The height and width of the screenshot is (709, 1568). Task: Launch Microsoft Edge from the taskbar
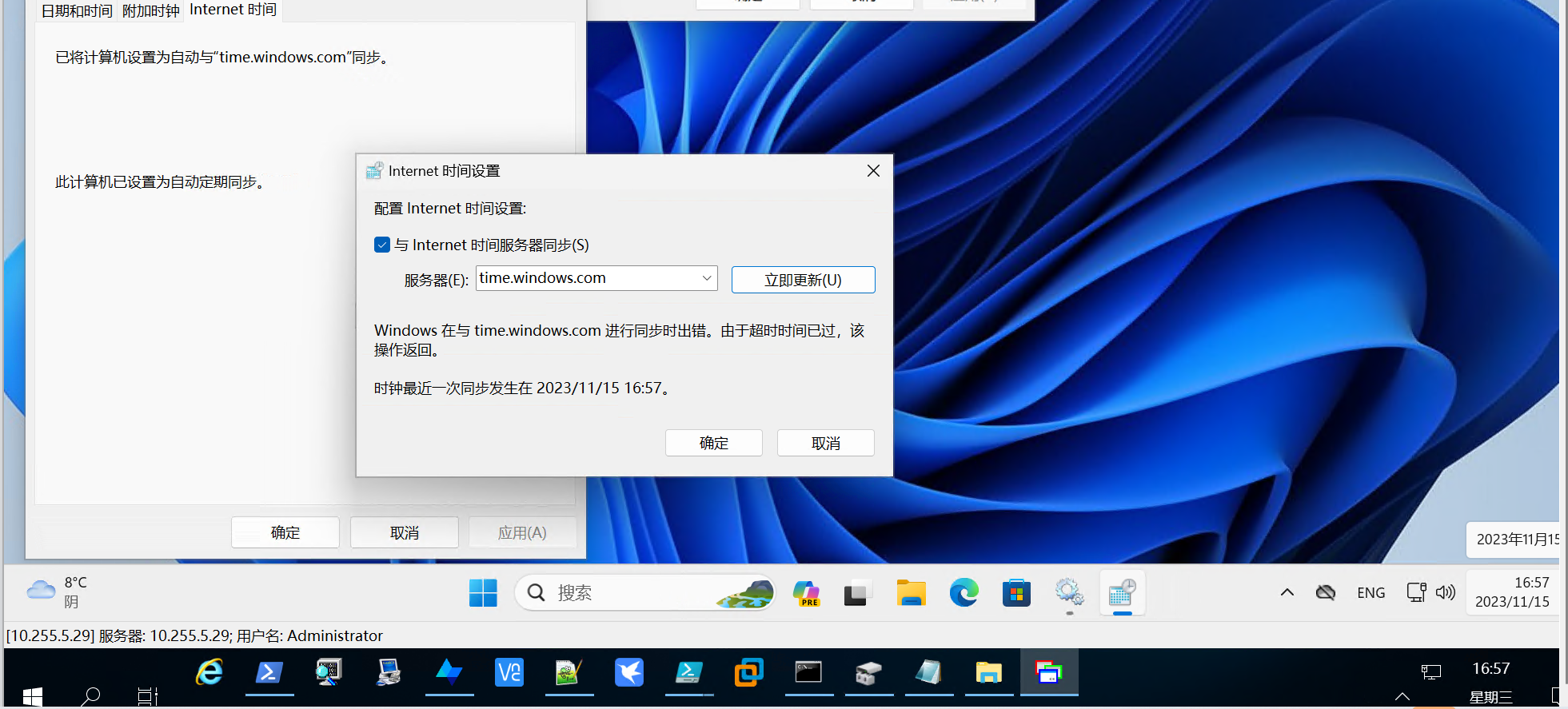(964, 593)
